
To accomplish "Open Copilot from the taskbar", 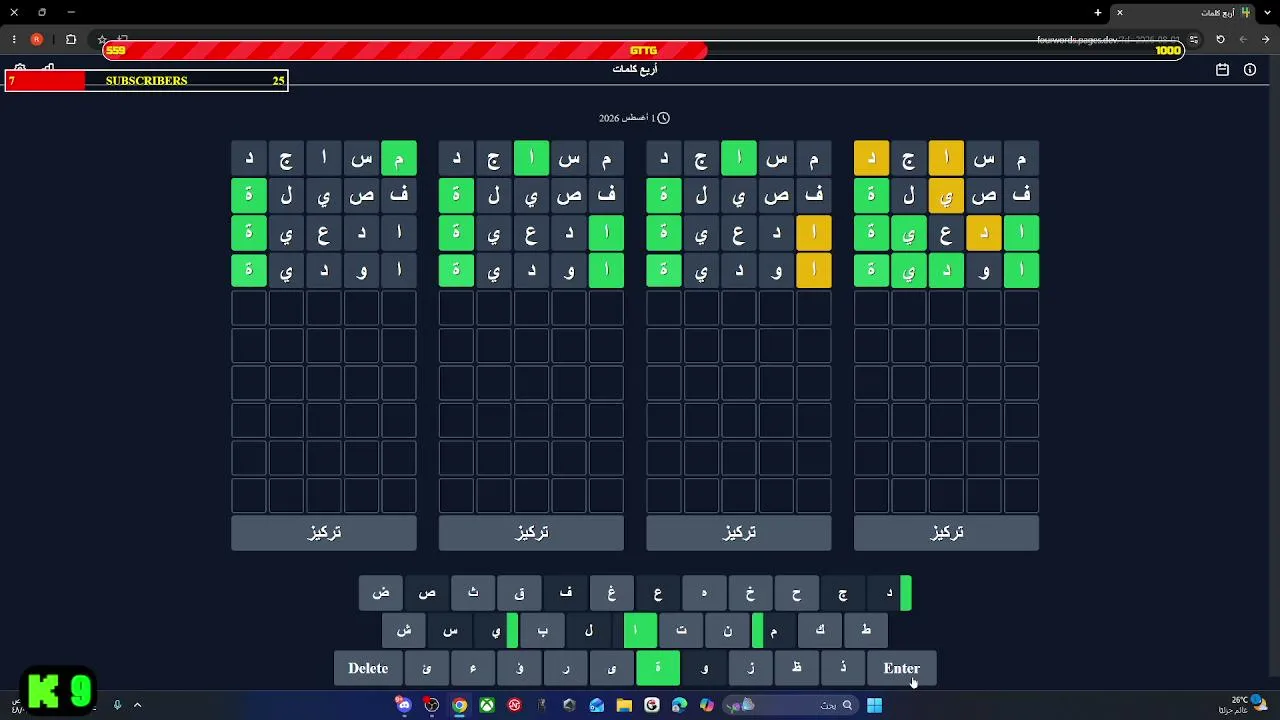I will 707,705.
